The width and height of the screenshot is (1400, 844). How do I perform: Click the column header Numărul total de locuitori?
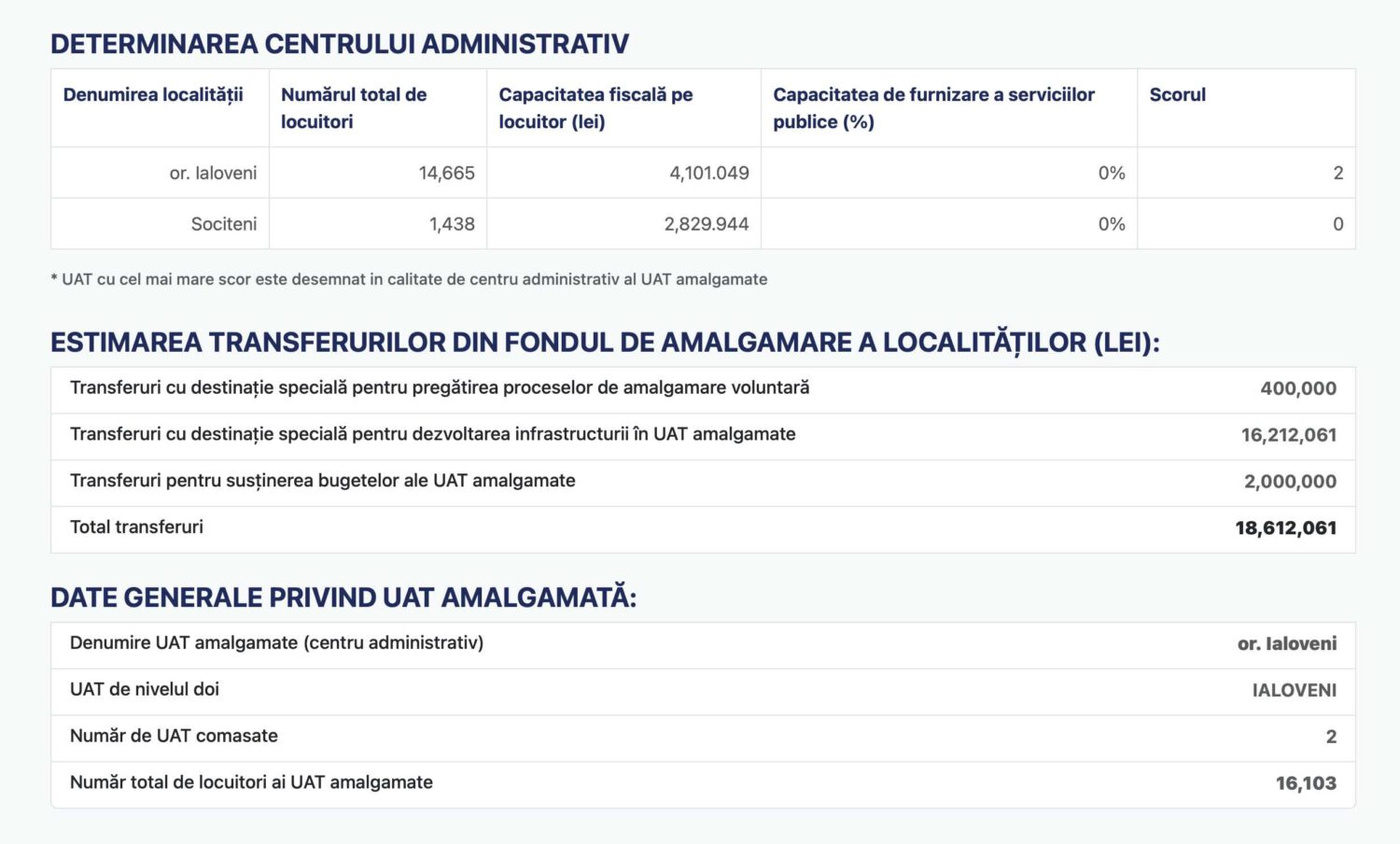point(353,107)
